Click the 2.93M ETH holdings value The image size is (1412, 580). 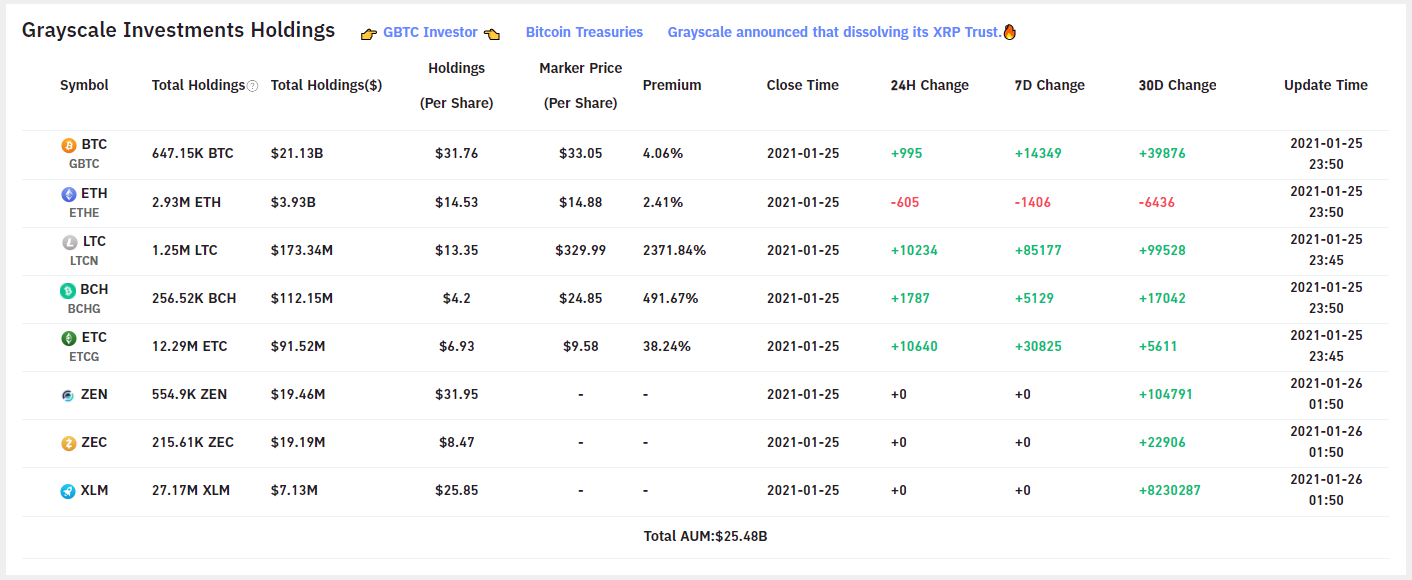(x=186, y=202)
